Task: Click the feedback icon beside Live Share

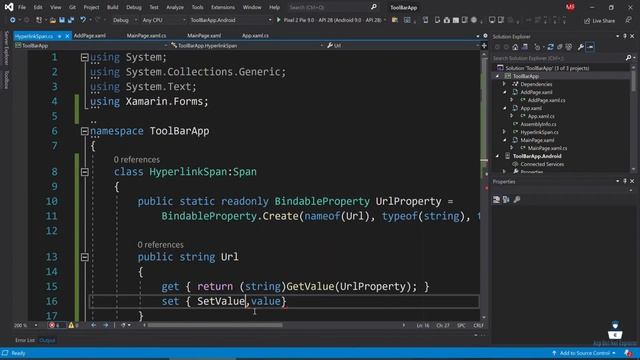Action: [629, 20]
